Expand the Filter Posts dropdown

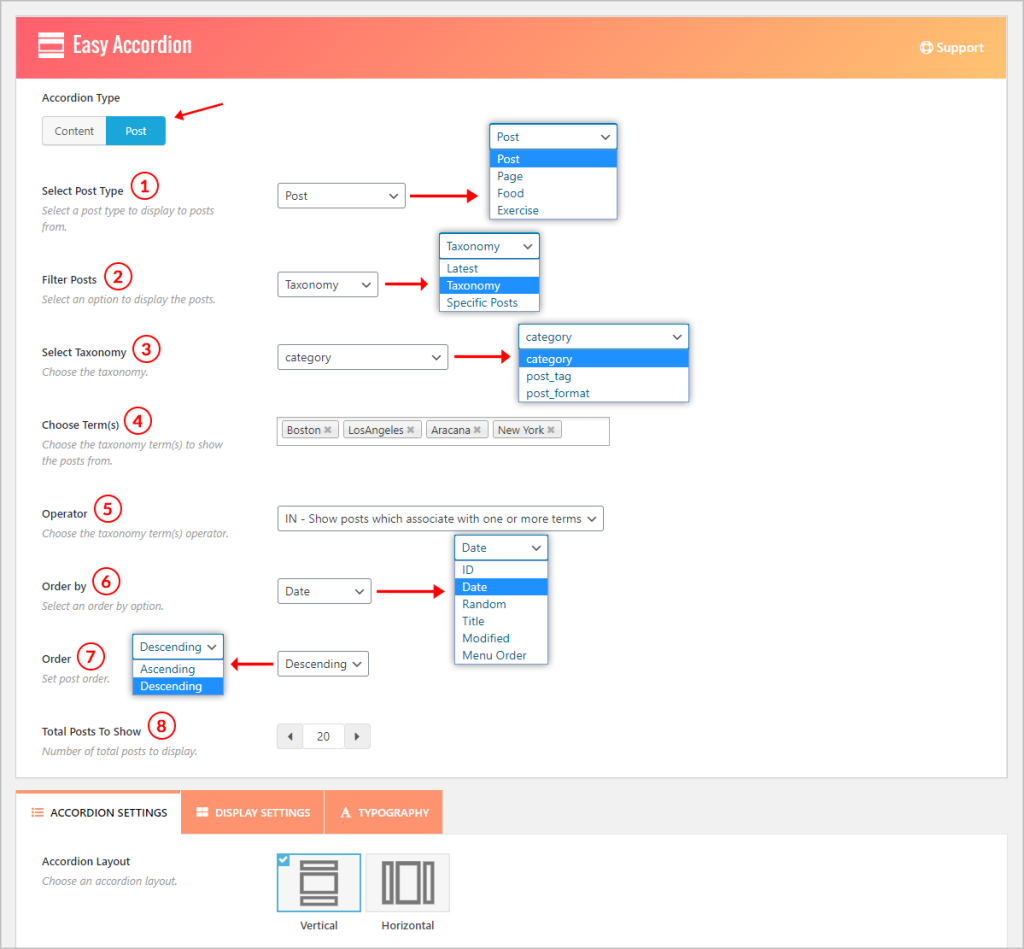(327, 285)
